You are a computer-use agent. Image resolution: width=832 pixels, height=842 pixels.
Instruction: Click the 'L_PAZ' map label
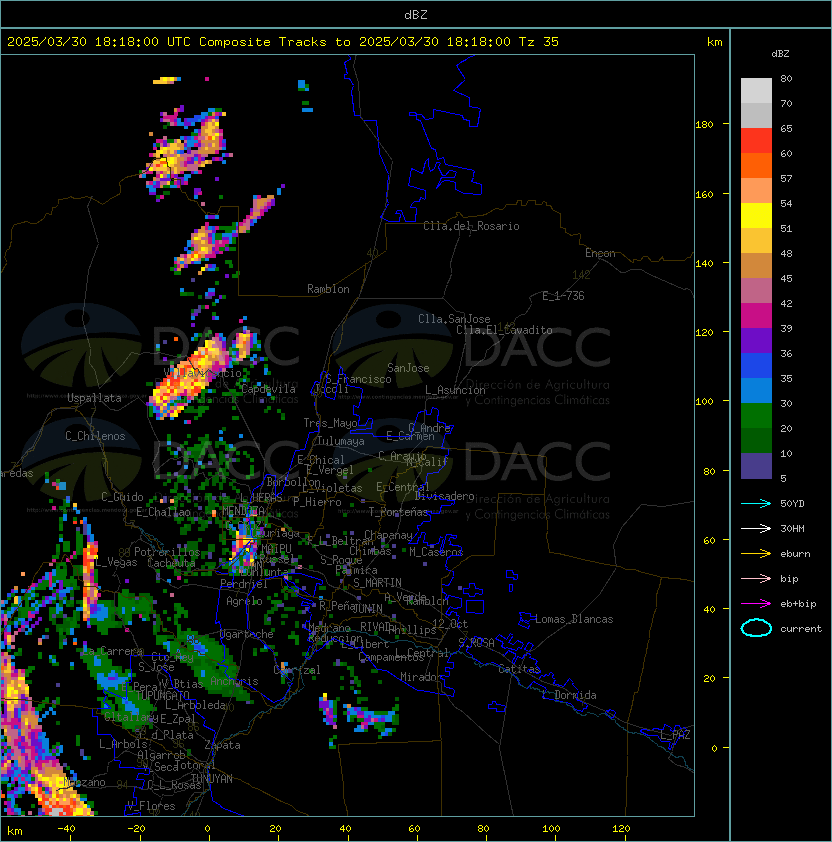pos(675,735)
